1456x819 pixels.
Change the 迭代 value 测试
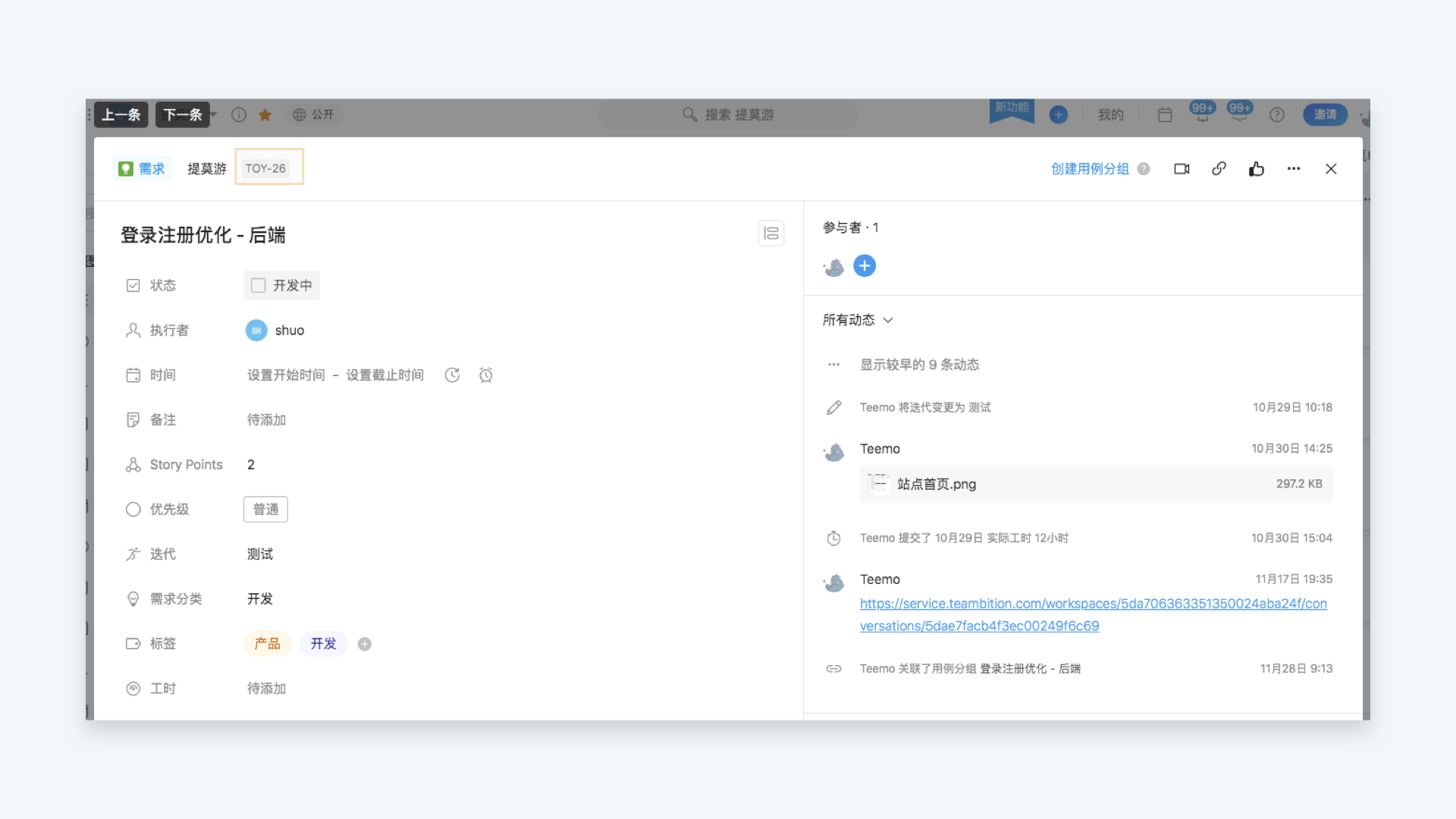click(260, 554)
